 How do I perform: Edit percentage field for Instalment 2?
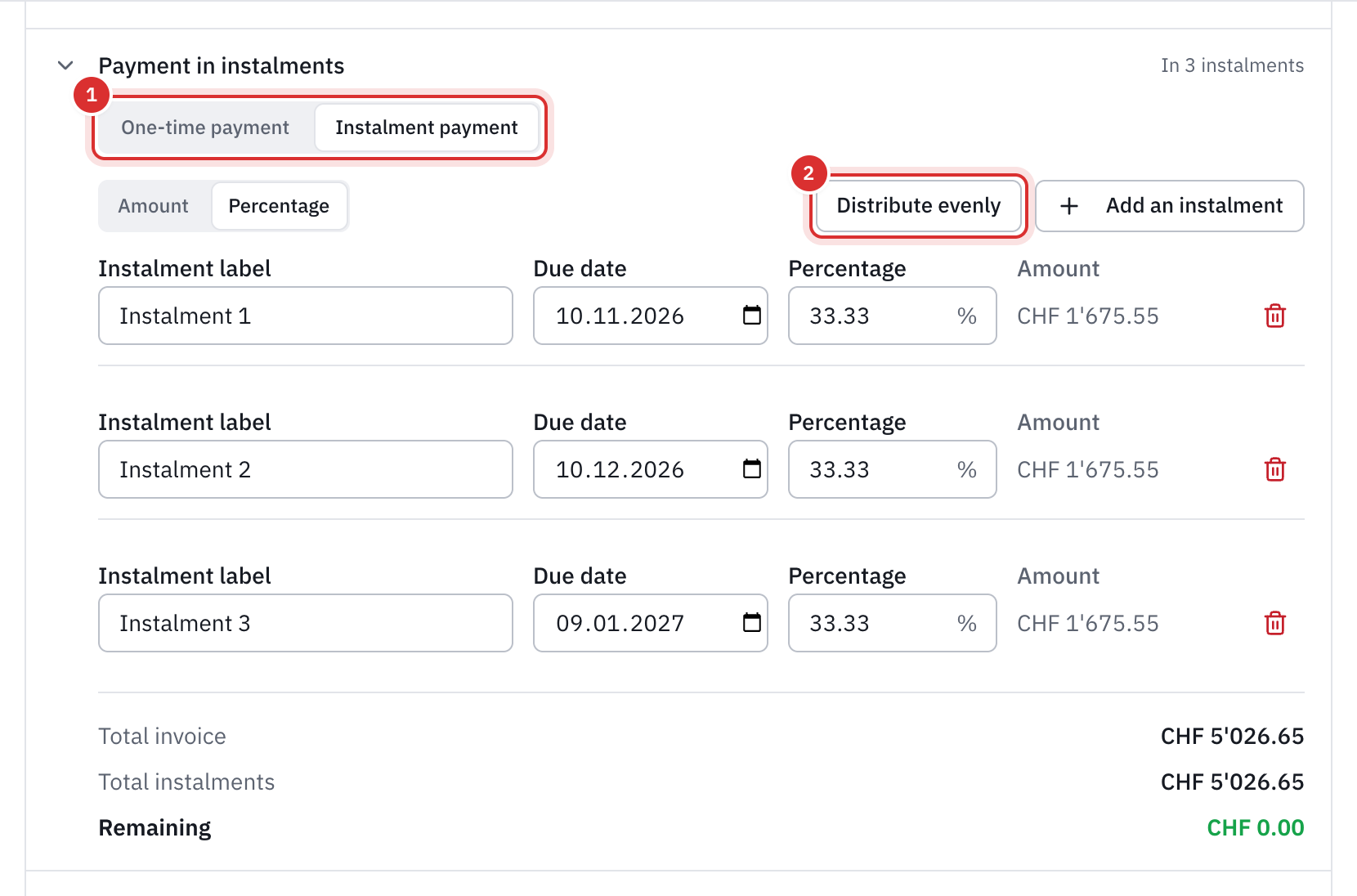pyautogui.click(x=893, y=469)
